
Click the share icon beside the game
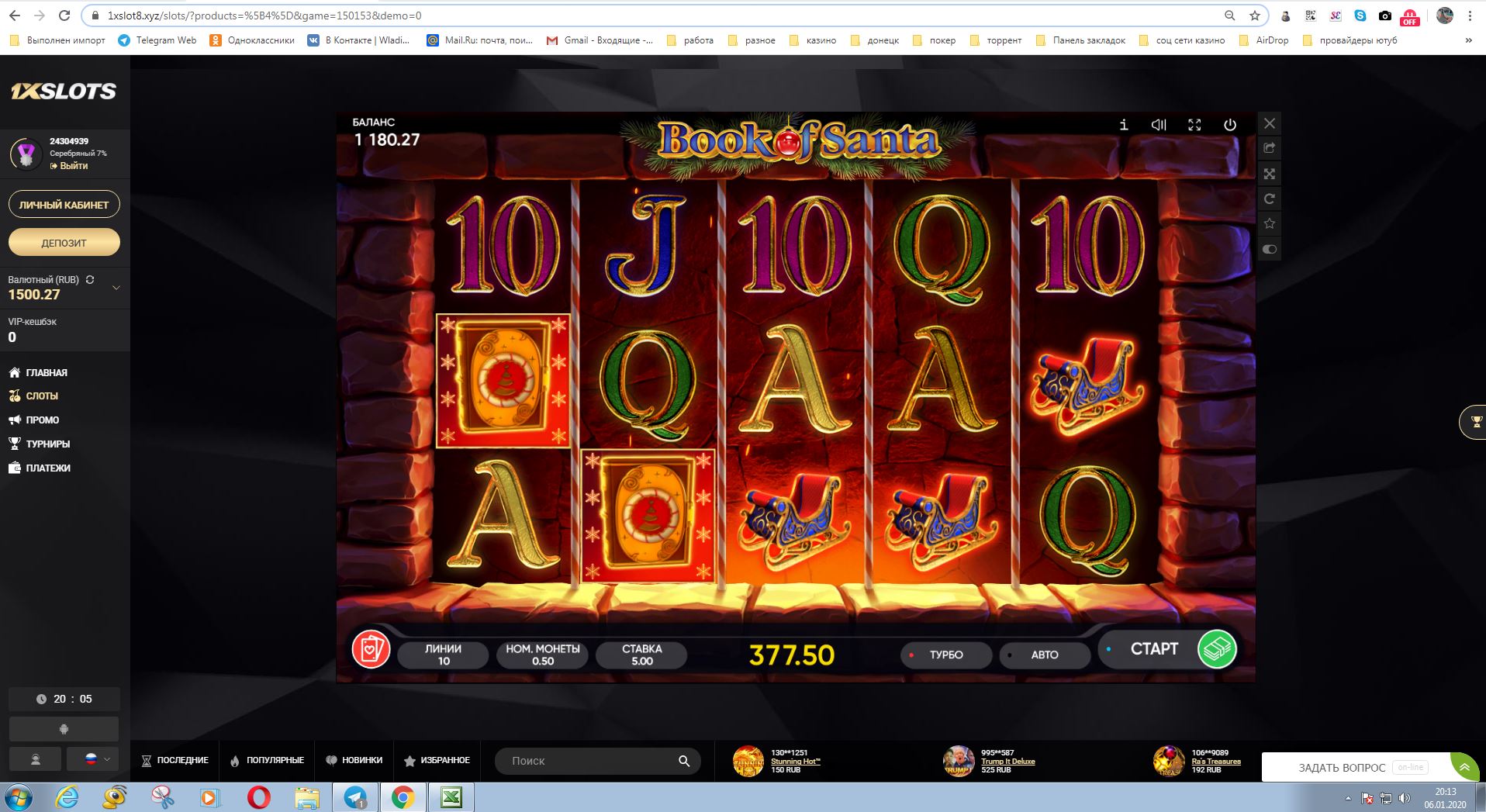(1270, 148)
